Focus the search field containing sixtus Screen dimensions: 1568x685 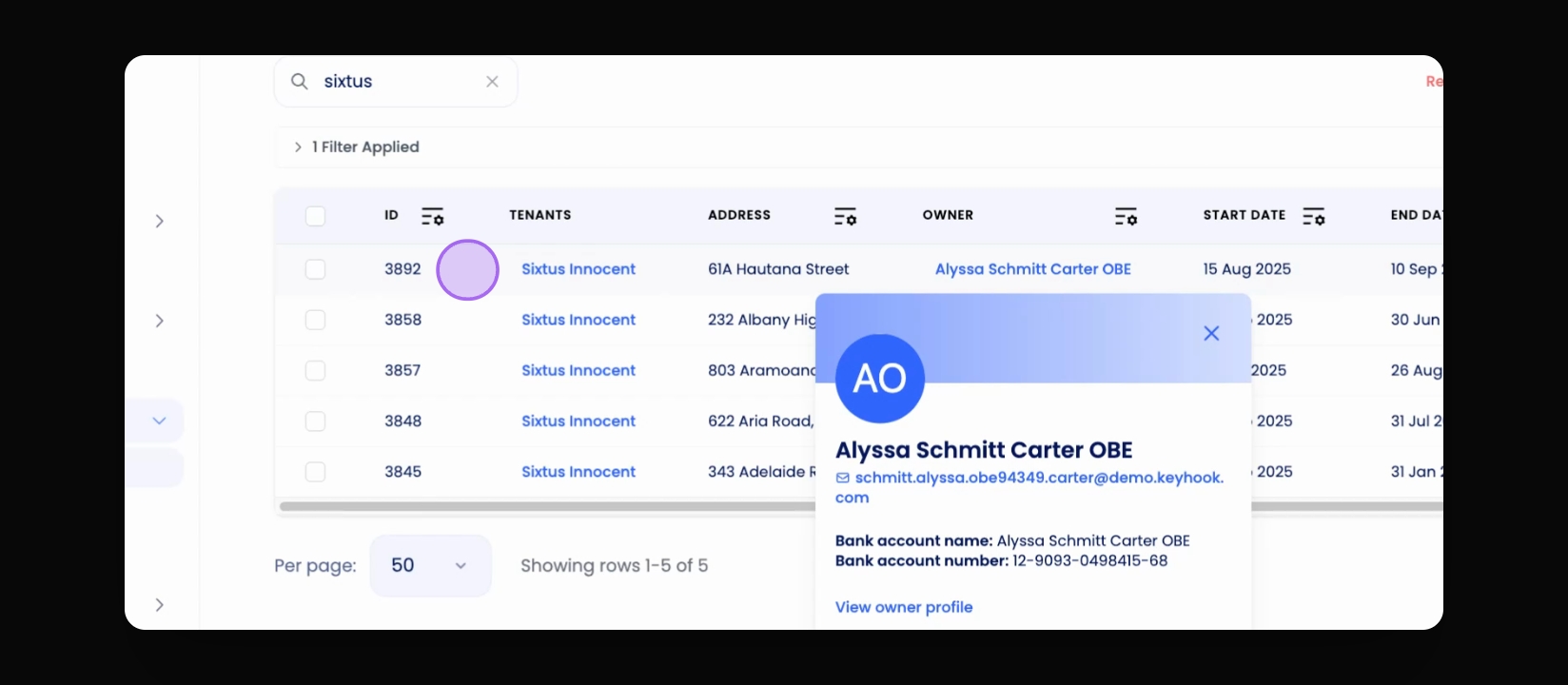[x=396, y=82]
